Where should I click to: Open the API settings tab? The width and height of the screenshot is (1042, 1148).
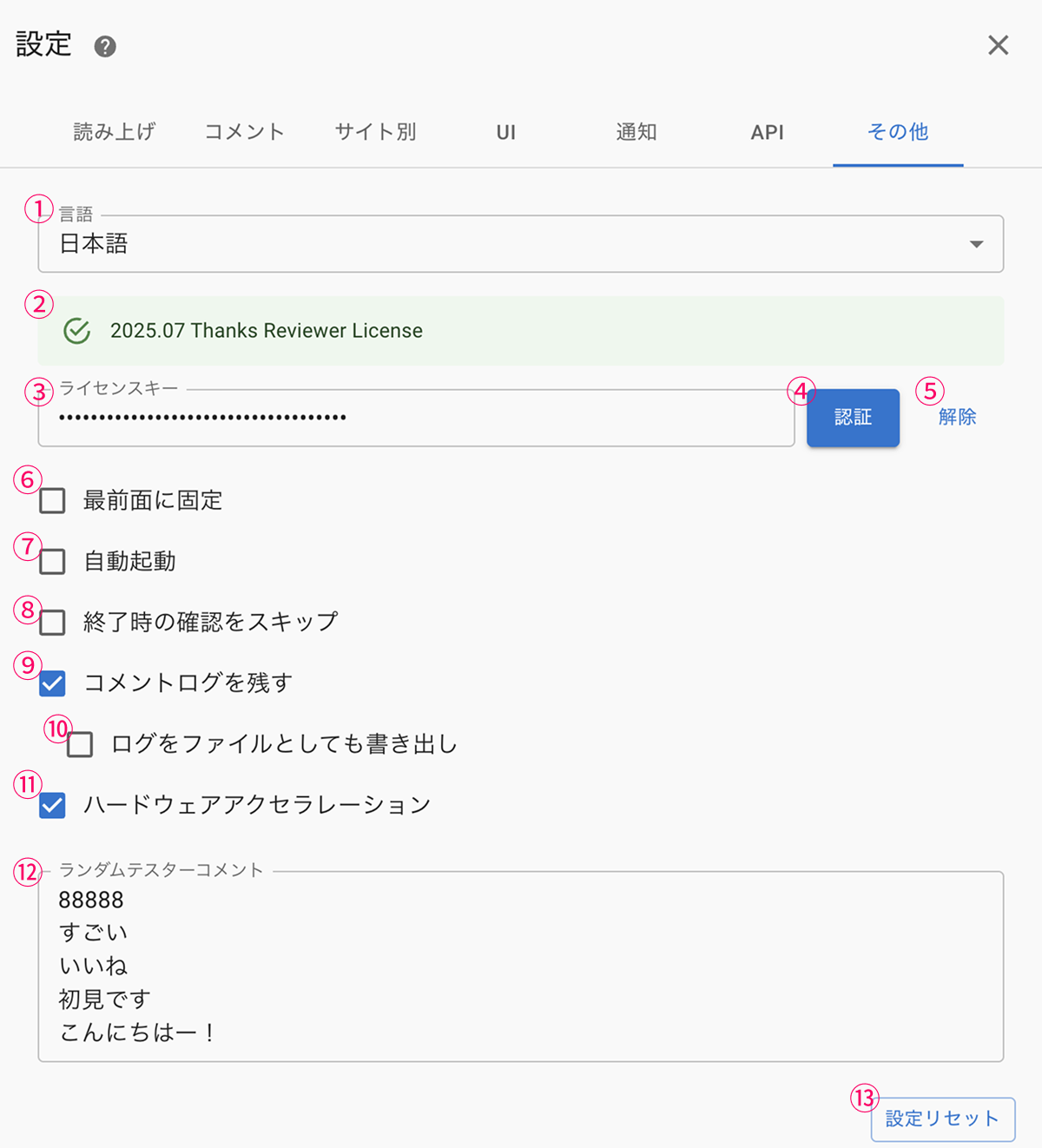click(768, 132)
